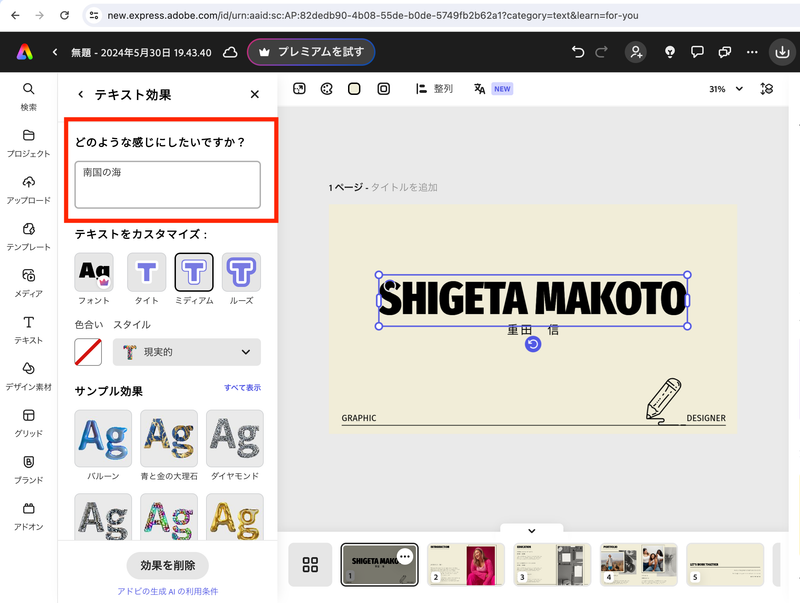Click the 南国の海 text prompt field

pyautogui.click(x=165, y=184)
